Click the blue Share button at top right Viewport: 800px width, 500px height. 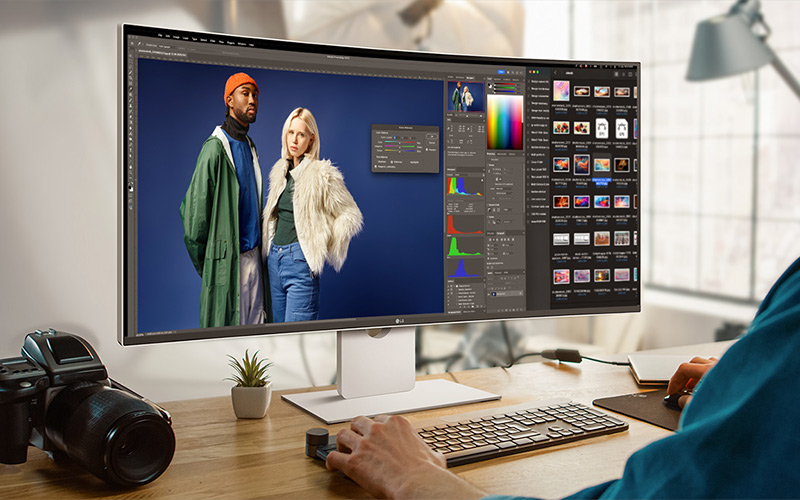[x=500, y=74]
